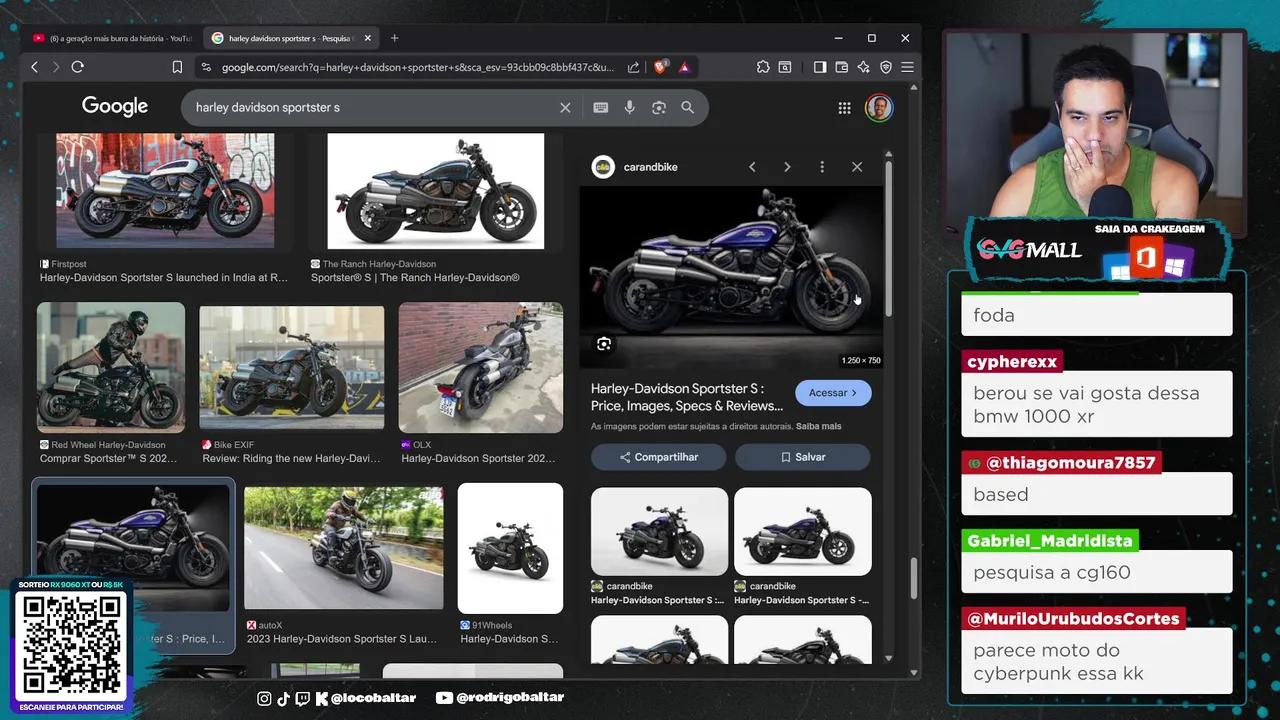This screenshot has height=720, width=1280.
Task: Open the browser extensions puzzle icon
Action: pos(763,67)
